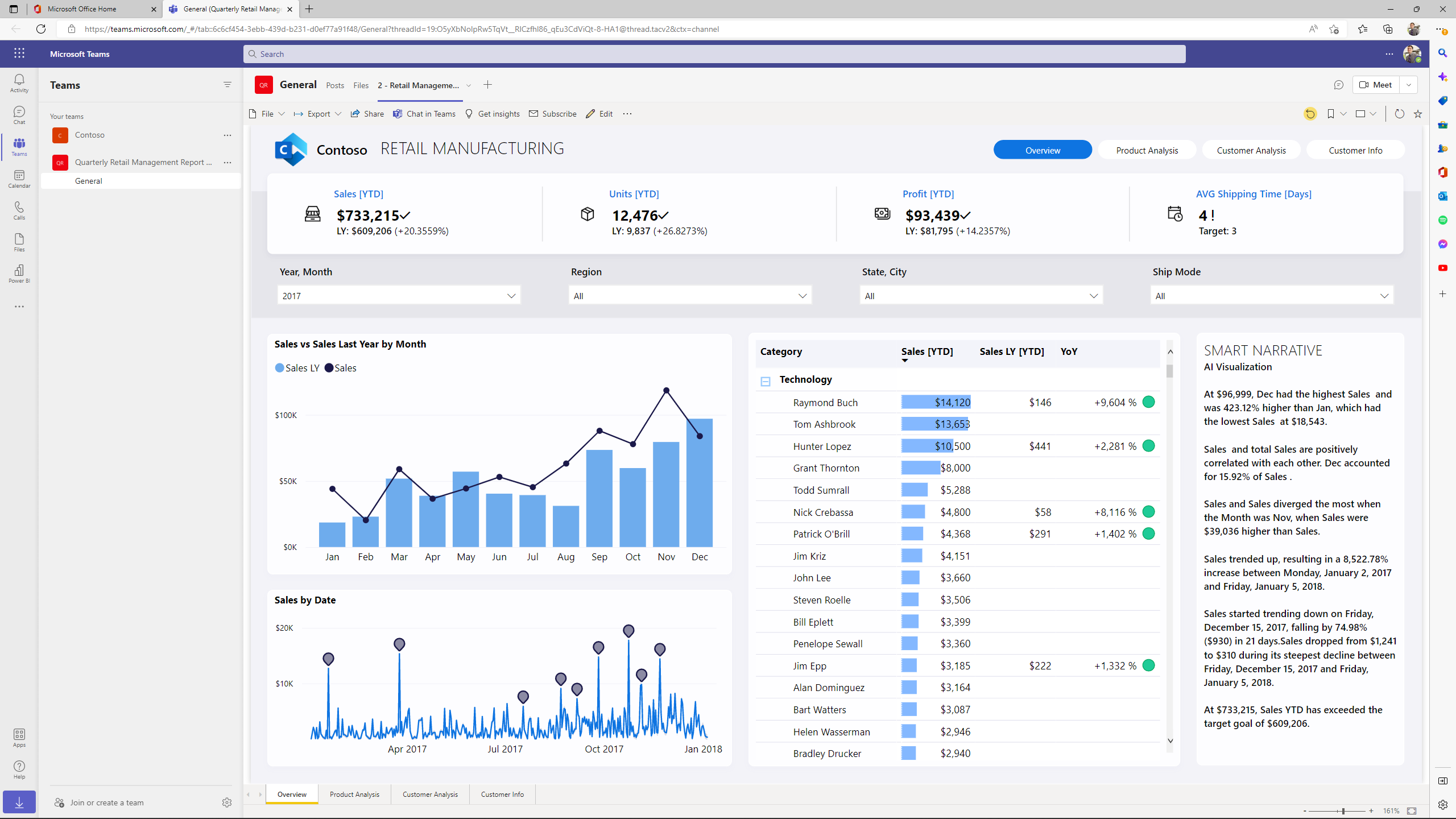Select the Product Analysis bottom page tab
Image resolution: width=1456 pixels, height=819 pixels.
(x=354, y=795)
